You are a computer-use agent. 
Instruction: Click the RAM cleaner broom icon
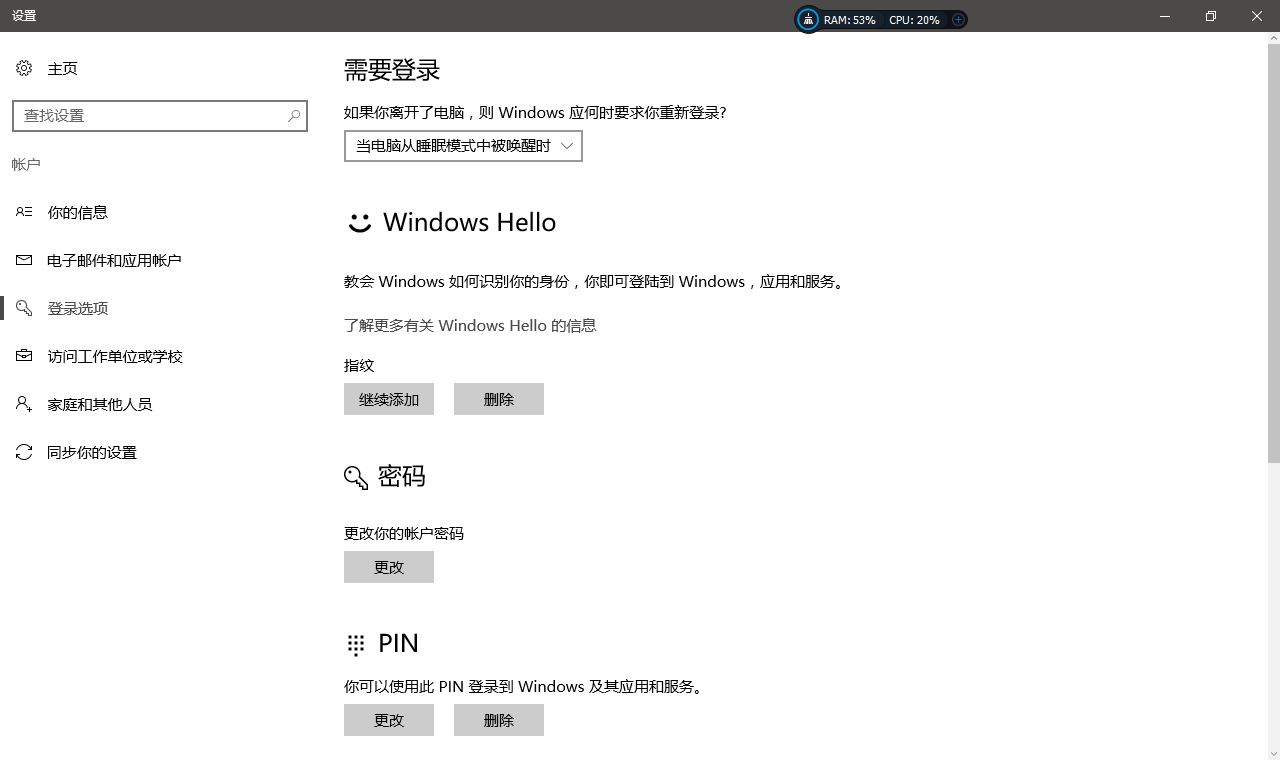tap(808, 19)
